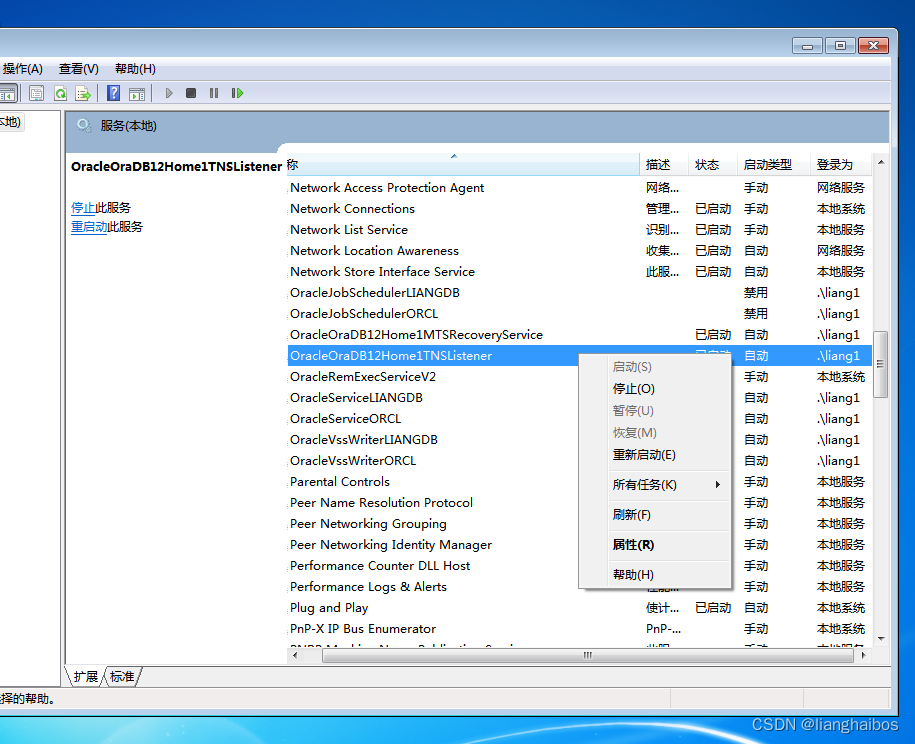Choose 停止(O) in the context menu

click(x=633, y=389)
